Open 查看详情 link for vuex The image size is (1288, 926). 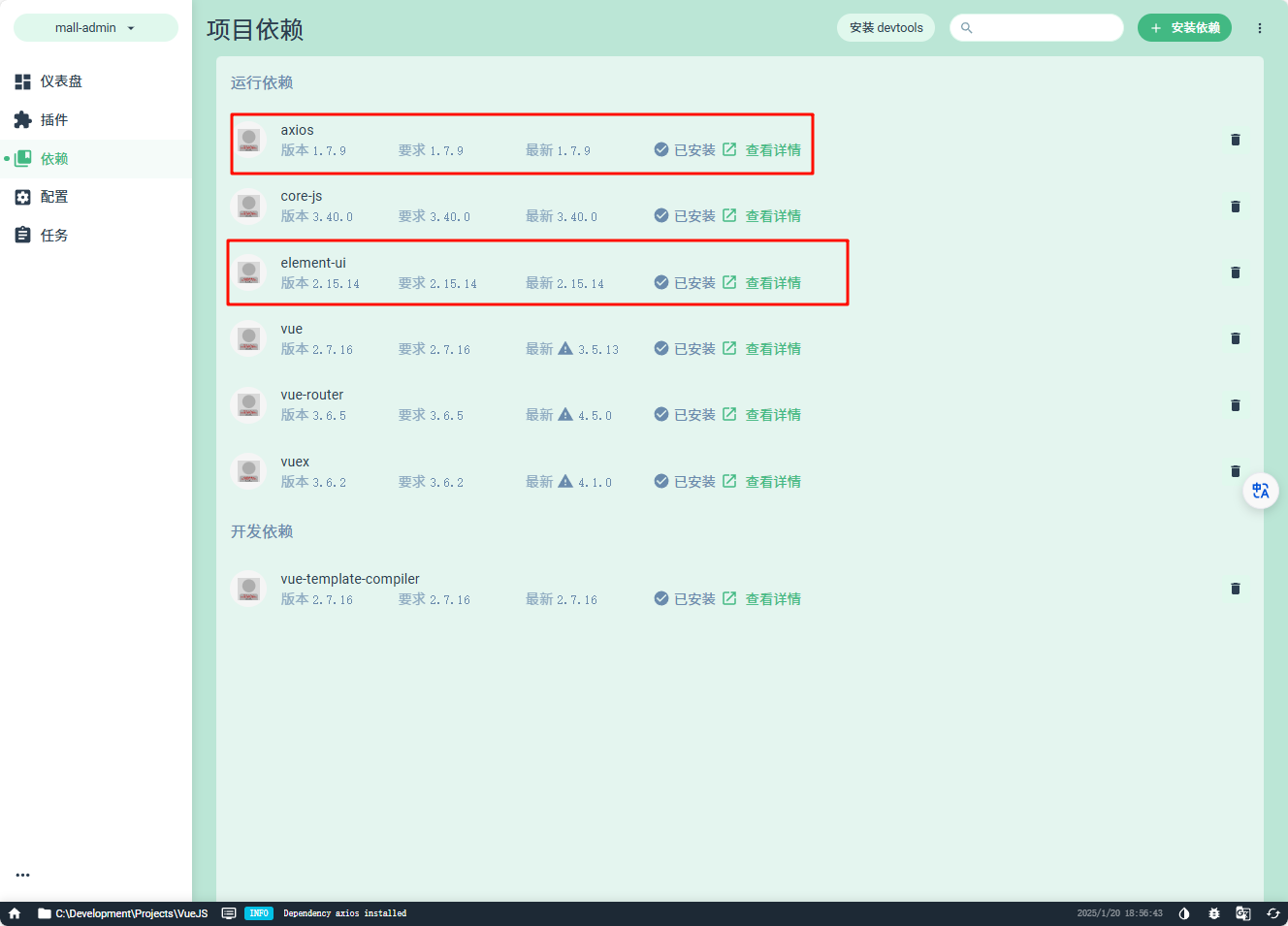click(x=762, y=482)
